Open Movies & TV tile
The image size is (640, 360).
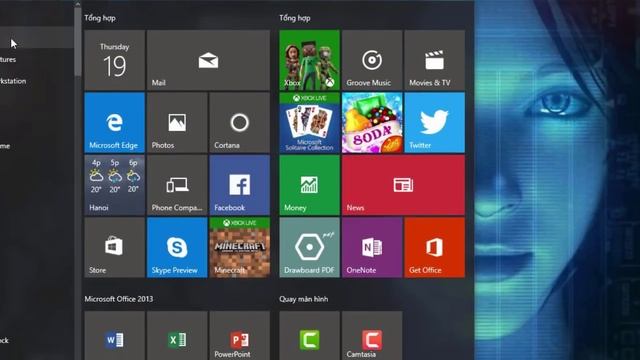435,60
